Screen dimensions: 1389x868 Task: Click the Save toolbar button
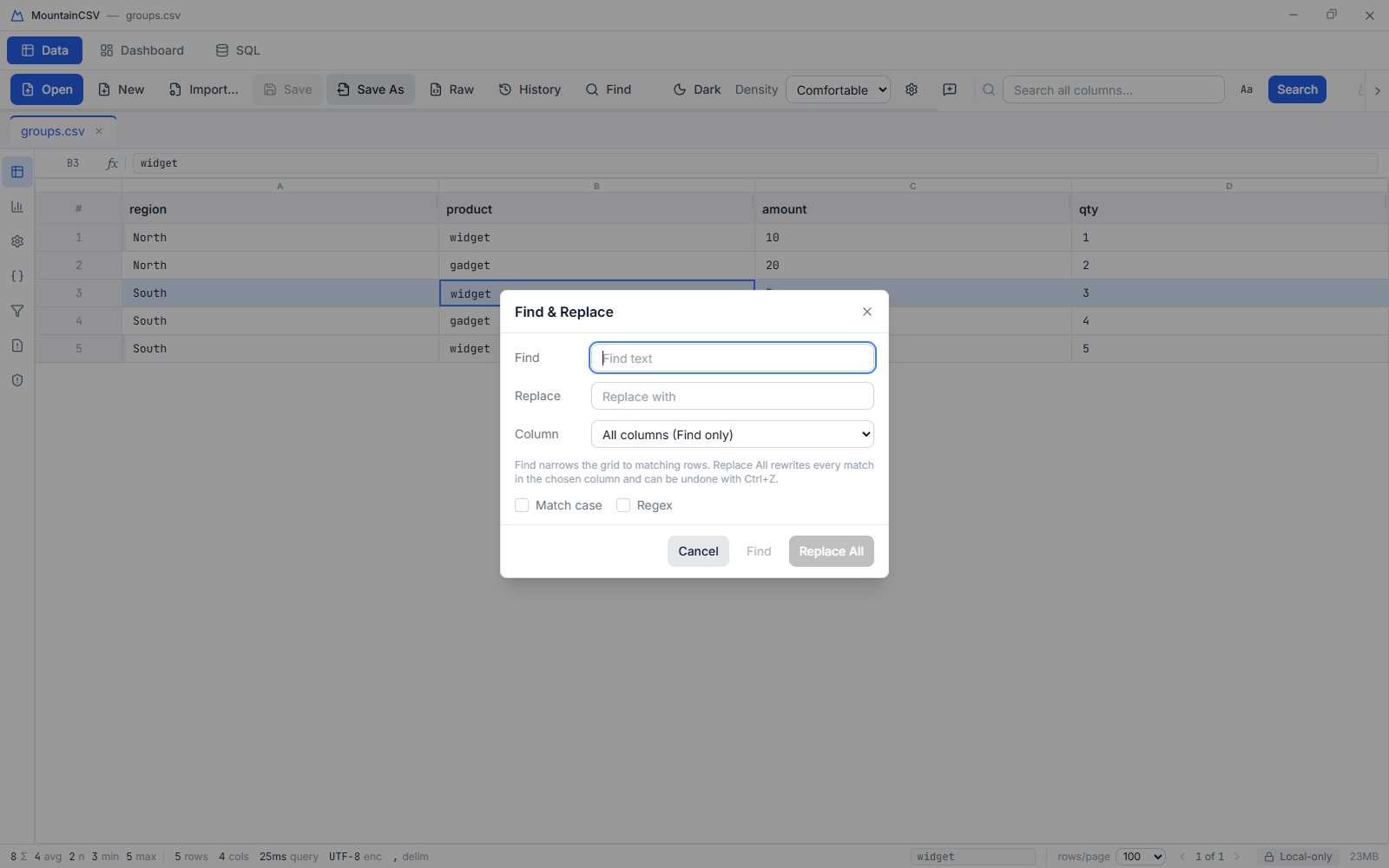(x=288, y=89)
